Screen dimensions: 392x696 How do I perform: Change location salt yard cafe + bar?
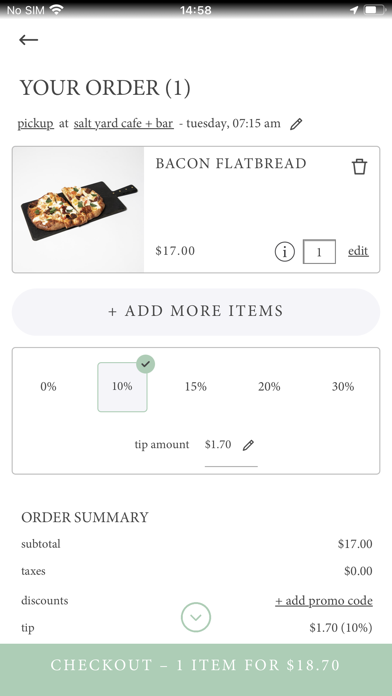123,123
